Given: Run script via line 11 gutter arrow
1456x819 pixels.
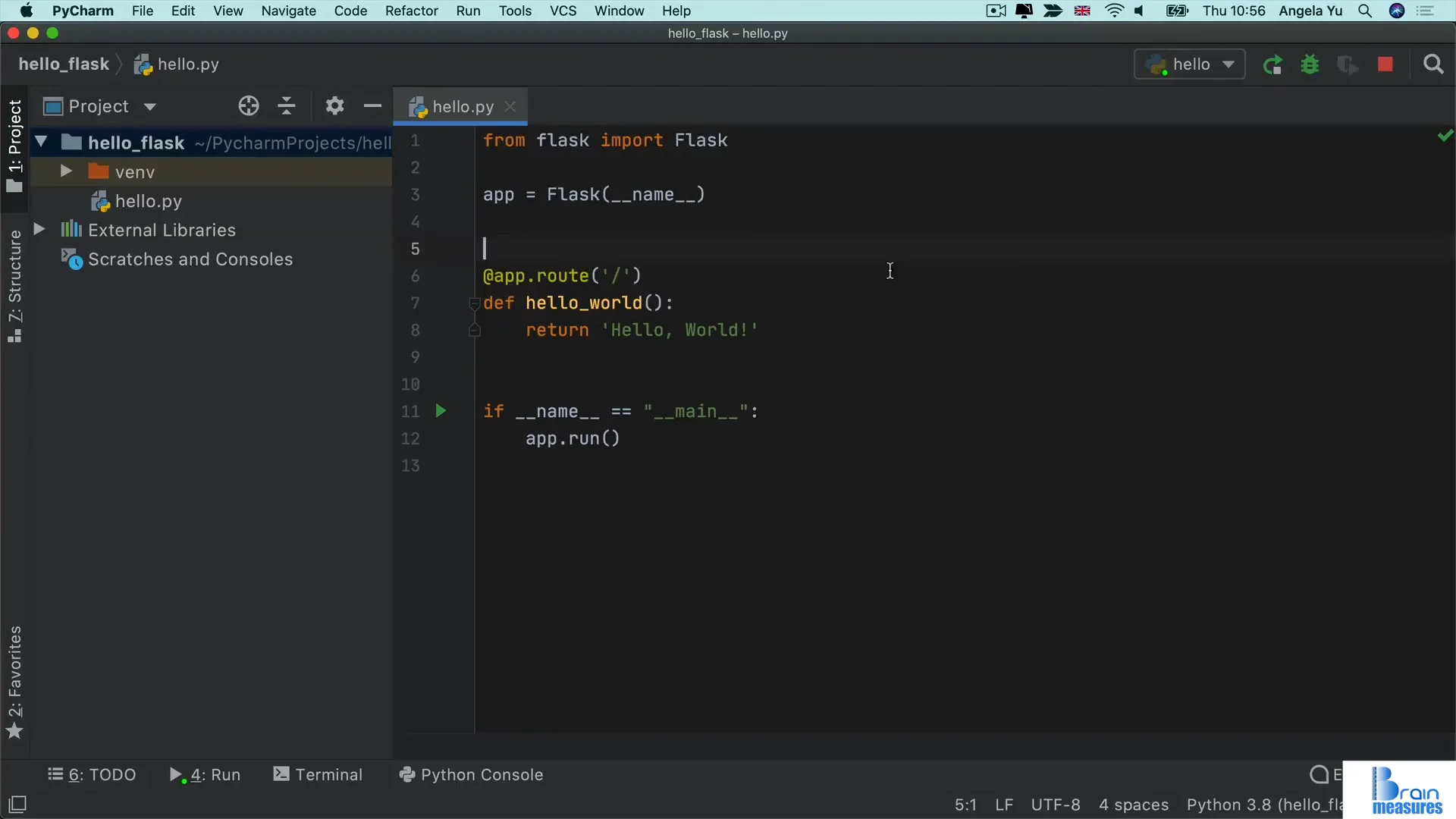Looking at the screenshot, I should coord(442,410).
